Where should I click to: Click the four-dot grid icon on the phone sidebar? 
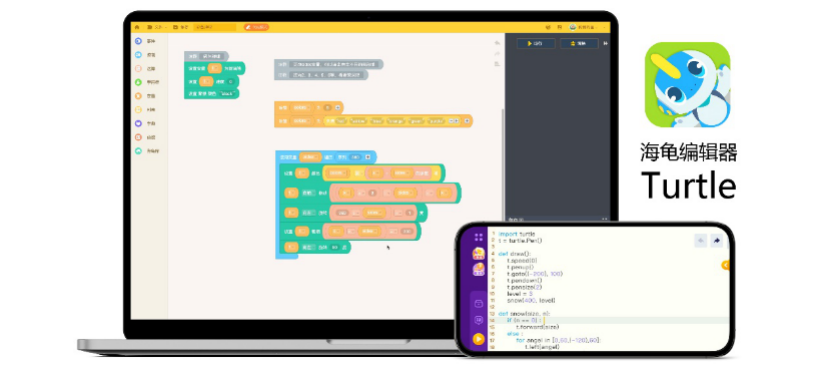[479, 237]
